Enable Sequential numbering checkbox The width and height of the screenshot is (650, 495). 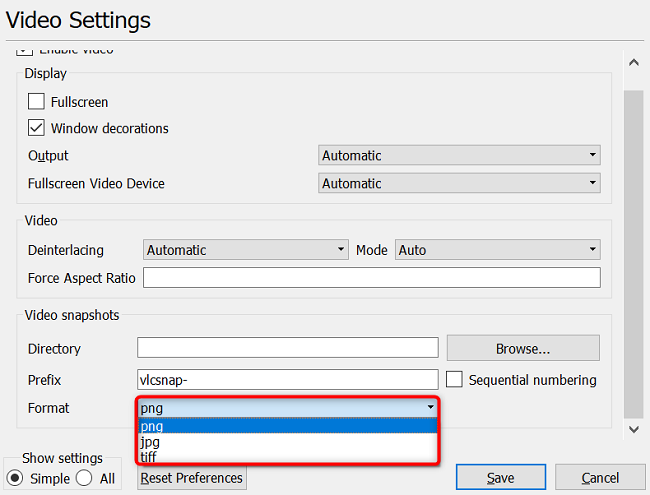454,380
